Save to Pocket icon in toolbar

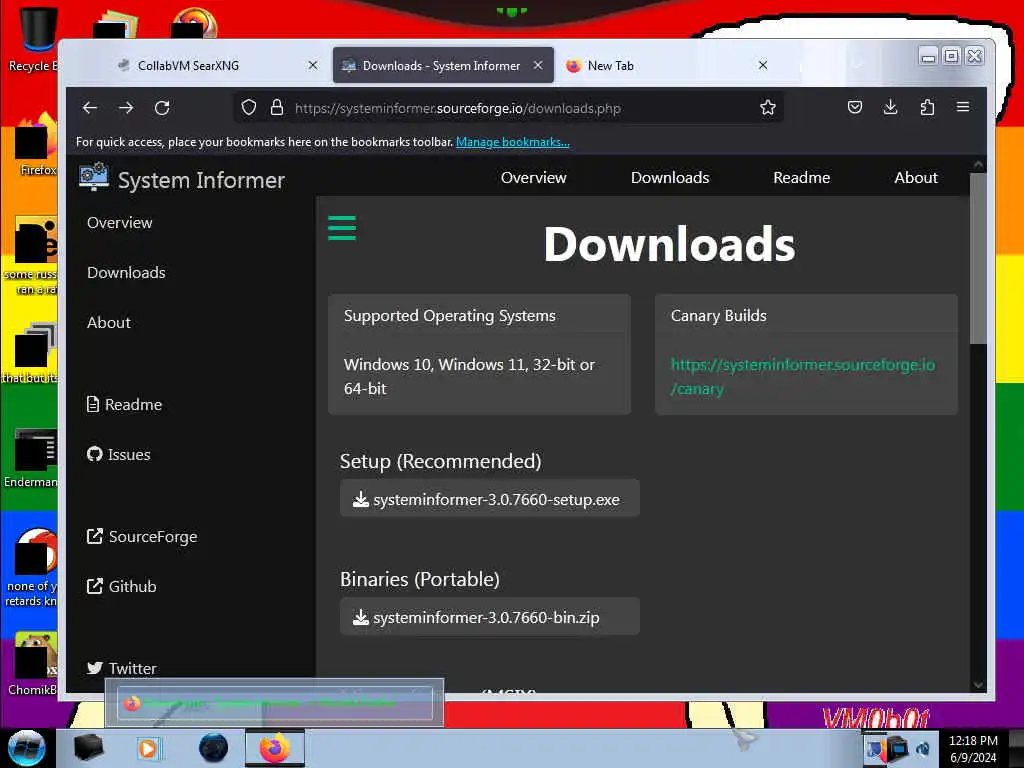855,107
